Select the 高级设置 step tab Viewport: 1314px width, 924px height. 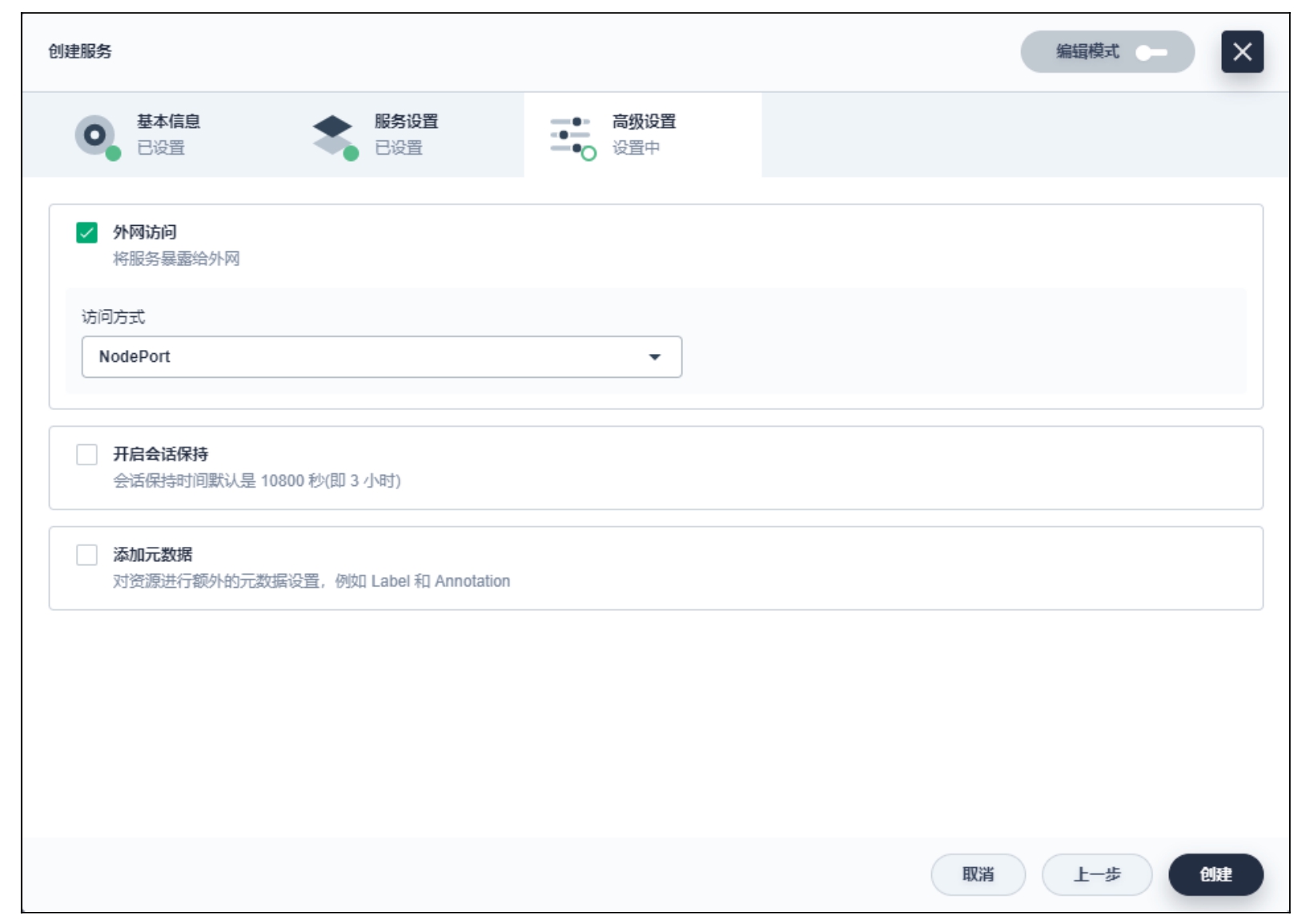pos(644,134)
